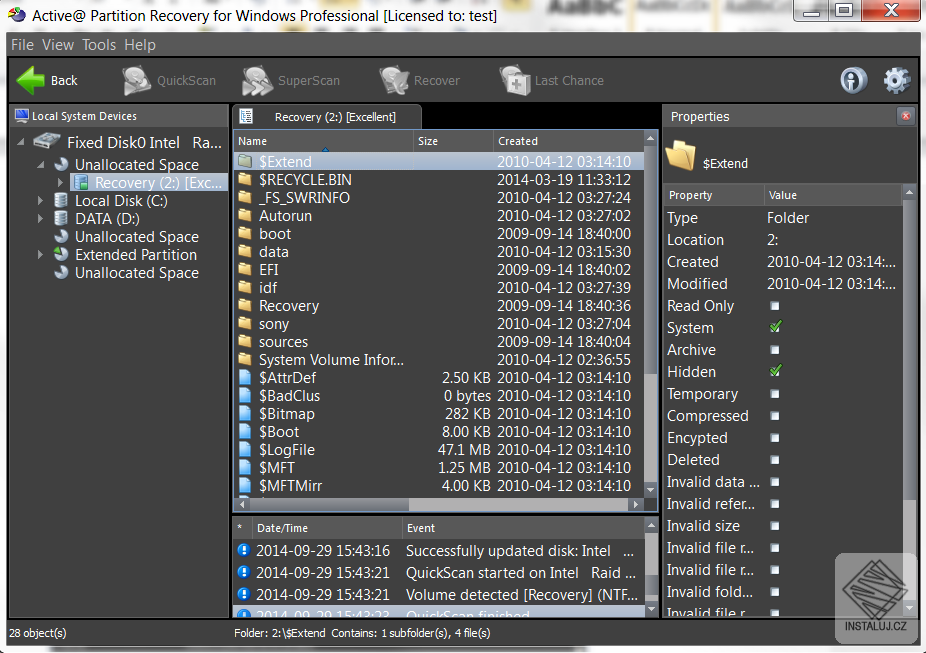The height and width of the screenshot is (653, 926).
Task: Toggle the Compressed checkbox
Action: click(x=775, y=416)
